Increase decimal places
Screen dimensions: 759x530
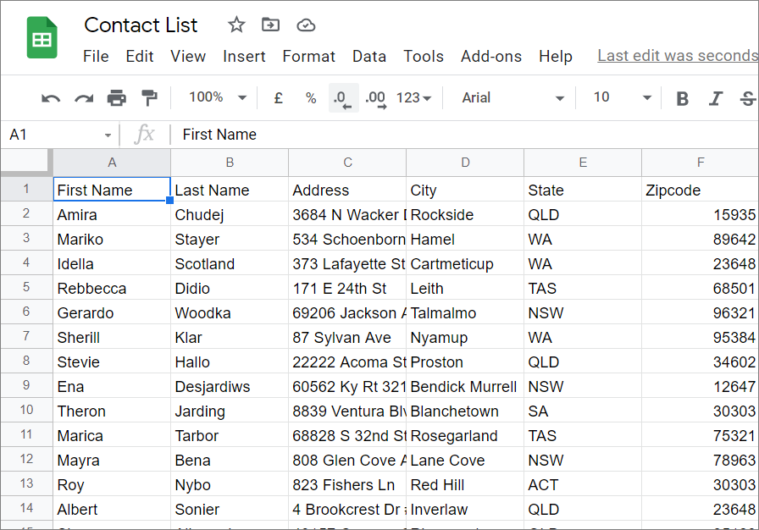376,98
